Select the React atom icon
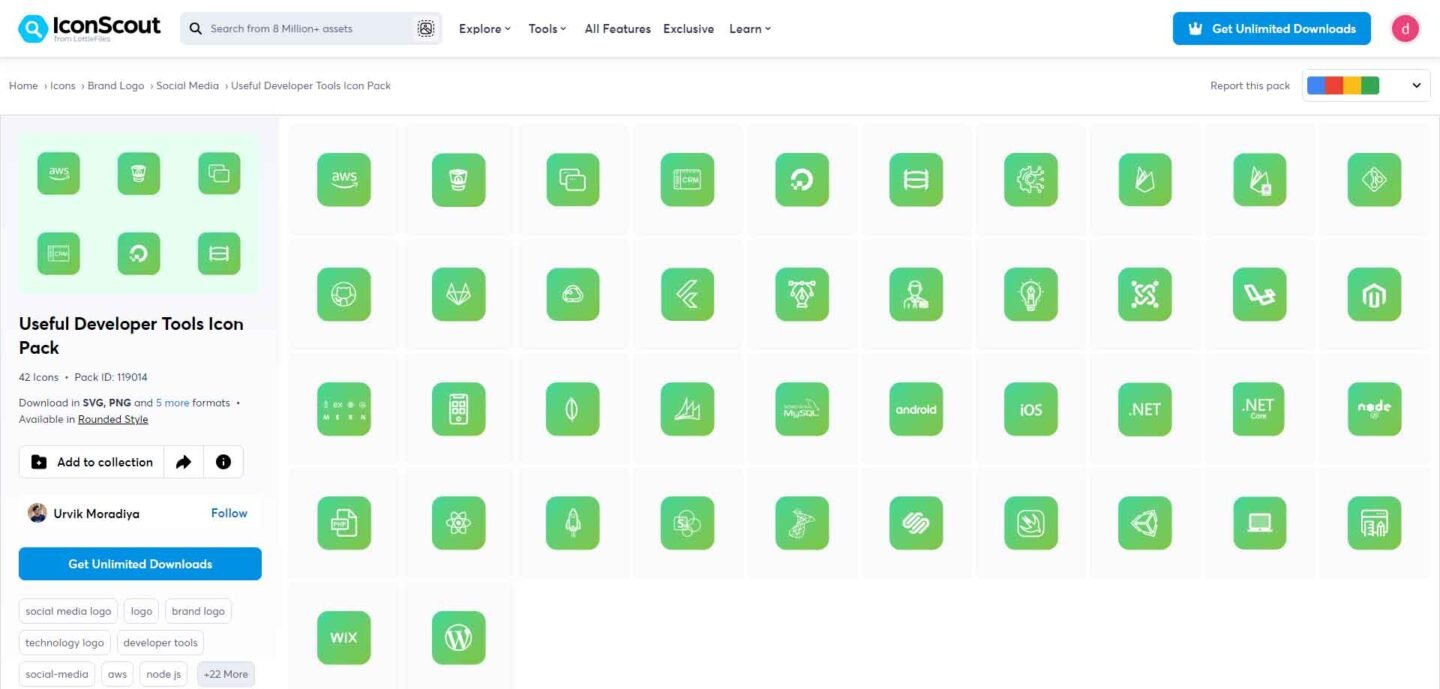The image size is (1440, 689). [459, 523]
